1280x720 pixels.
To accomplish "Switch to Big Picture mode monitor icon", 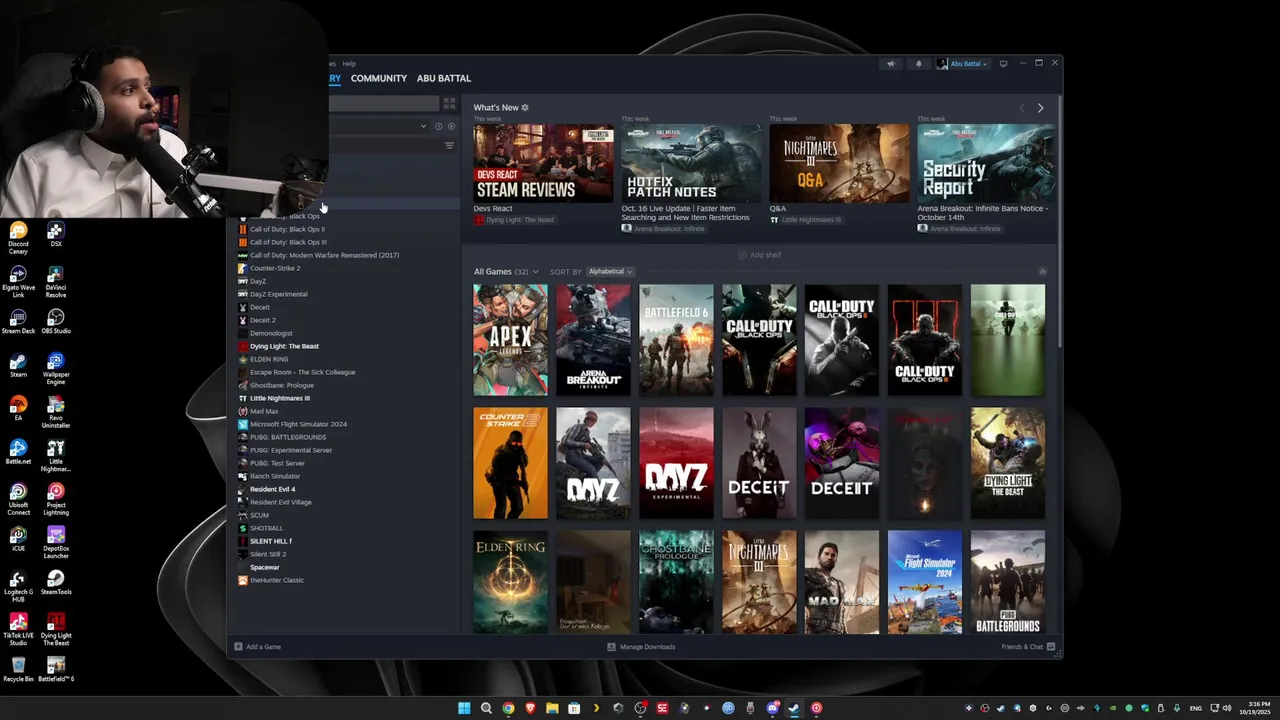I will pyautogui.click(x=1003, y=64).
